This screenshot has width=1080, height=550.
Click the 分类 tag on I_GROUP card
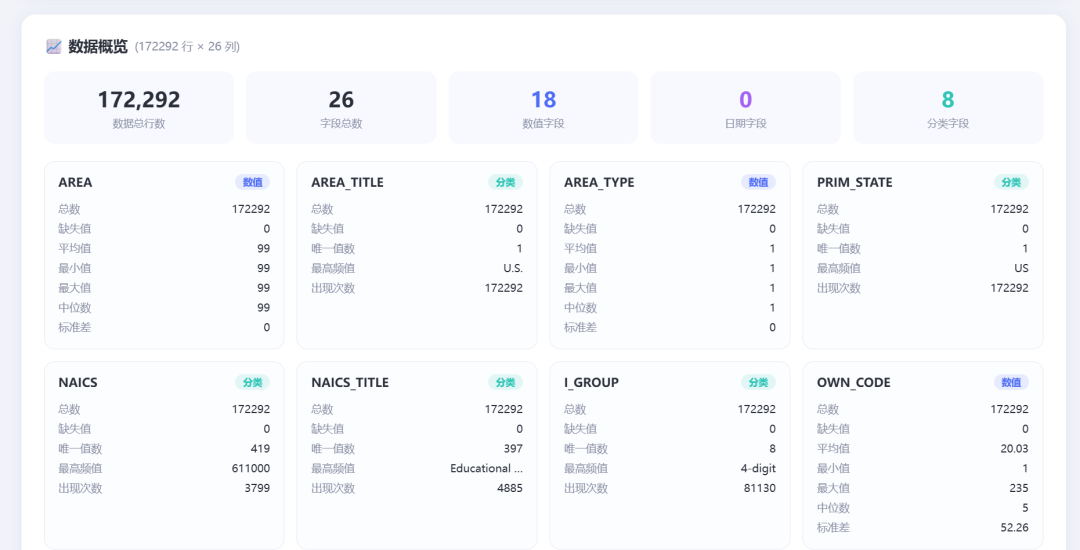point(758,383)
